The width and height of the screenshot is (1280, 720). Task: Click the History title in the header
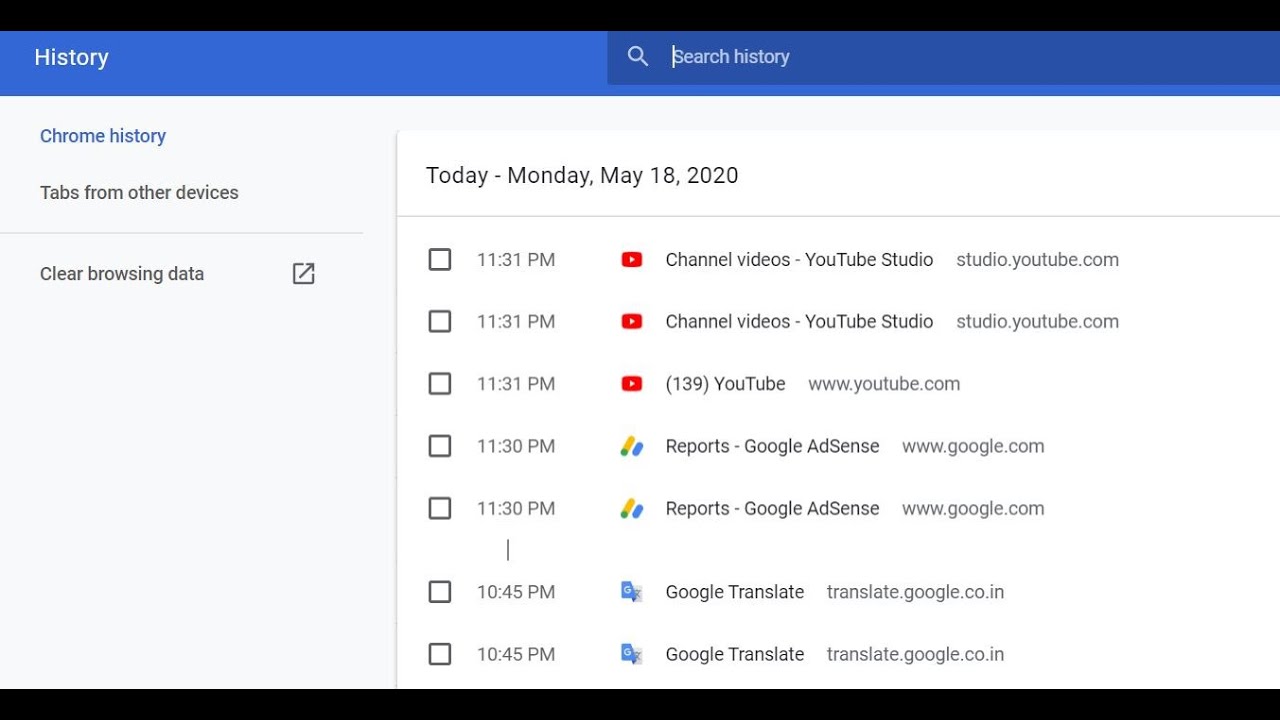[71, 57]
